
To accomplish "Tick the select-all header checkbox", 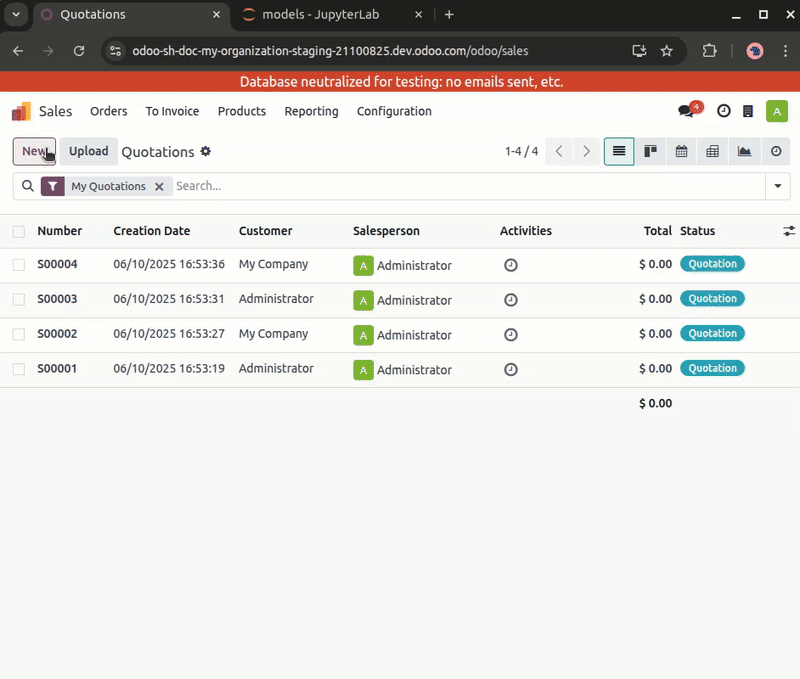I will click(x=19, y=231).
